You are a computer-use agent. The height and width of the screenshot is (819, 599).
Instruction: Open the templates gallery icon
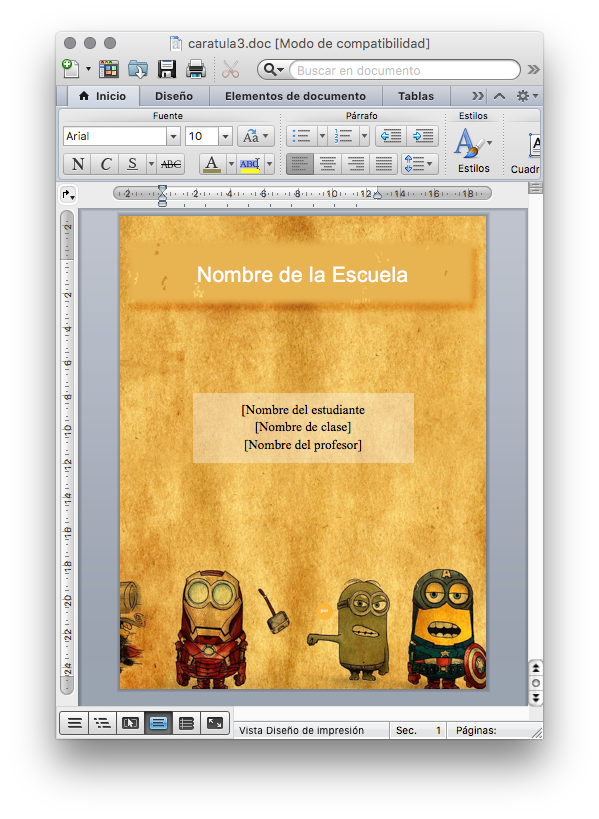coord(109,69)
